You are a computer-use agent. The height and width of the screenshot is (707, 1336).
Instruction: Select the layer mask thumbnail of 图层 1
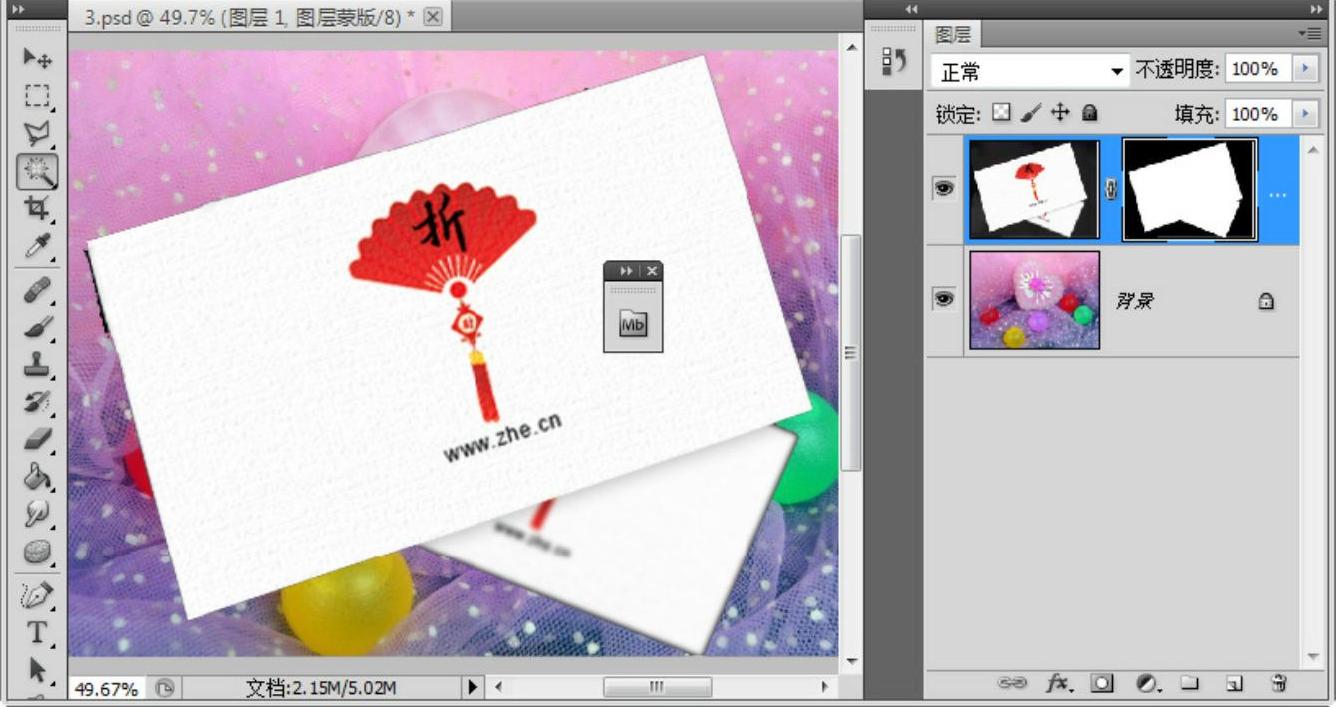pyautogui.click(x=1190, y=190)
